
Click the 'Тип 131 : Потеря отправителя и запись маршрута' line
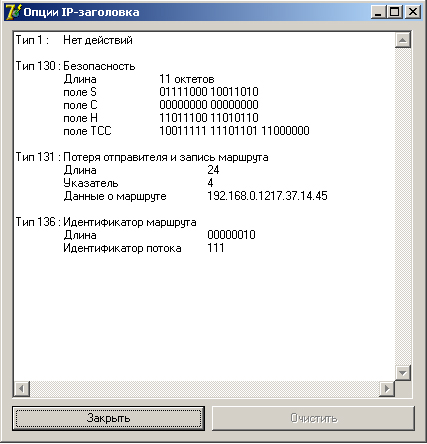point(142,157)
